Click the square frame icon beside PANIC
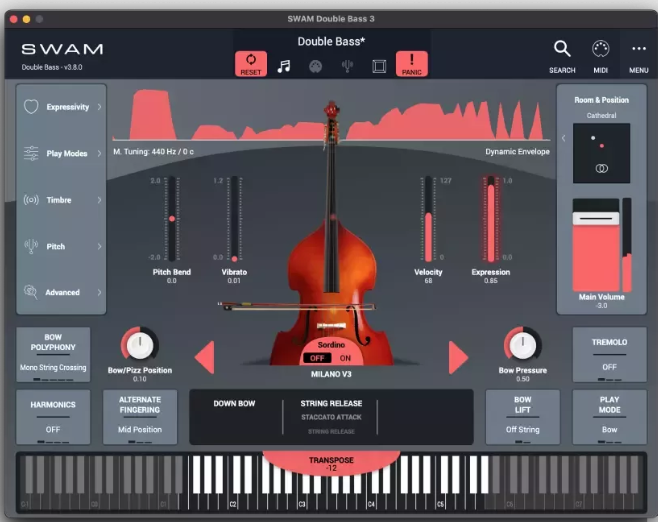 pos(379,66)
